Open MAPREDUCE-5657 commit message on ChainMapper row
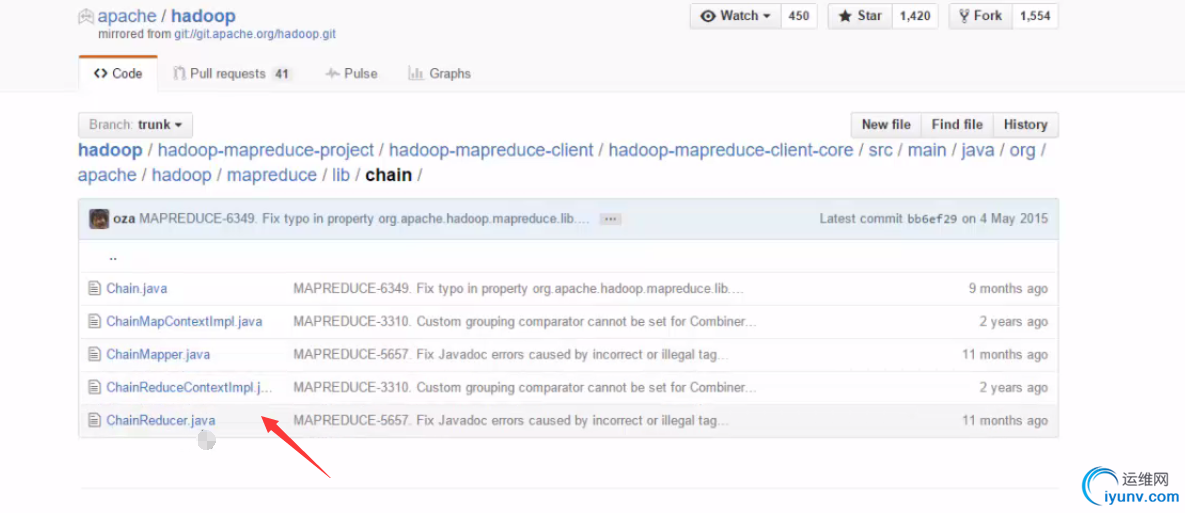1185x513 pixels. (511, 354)
